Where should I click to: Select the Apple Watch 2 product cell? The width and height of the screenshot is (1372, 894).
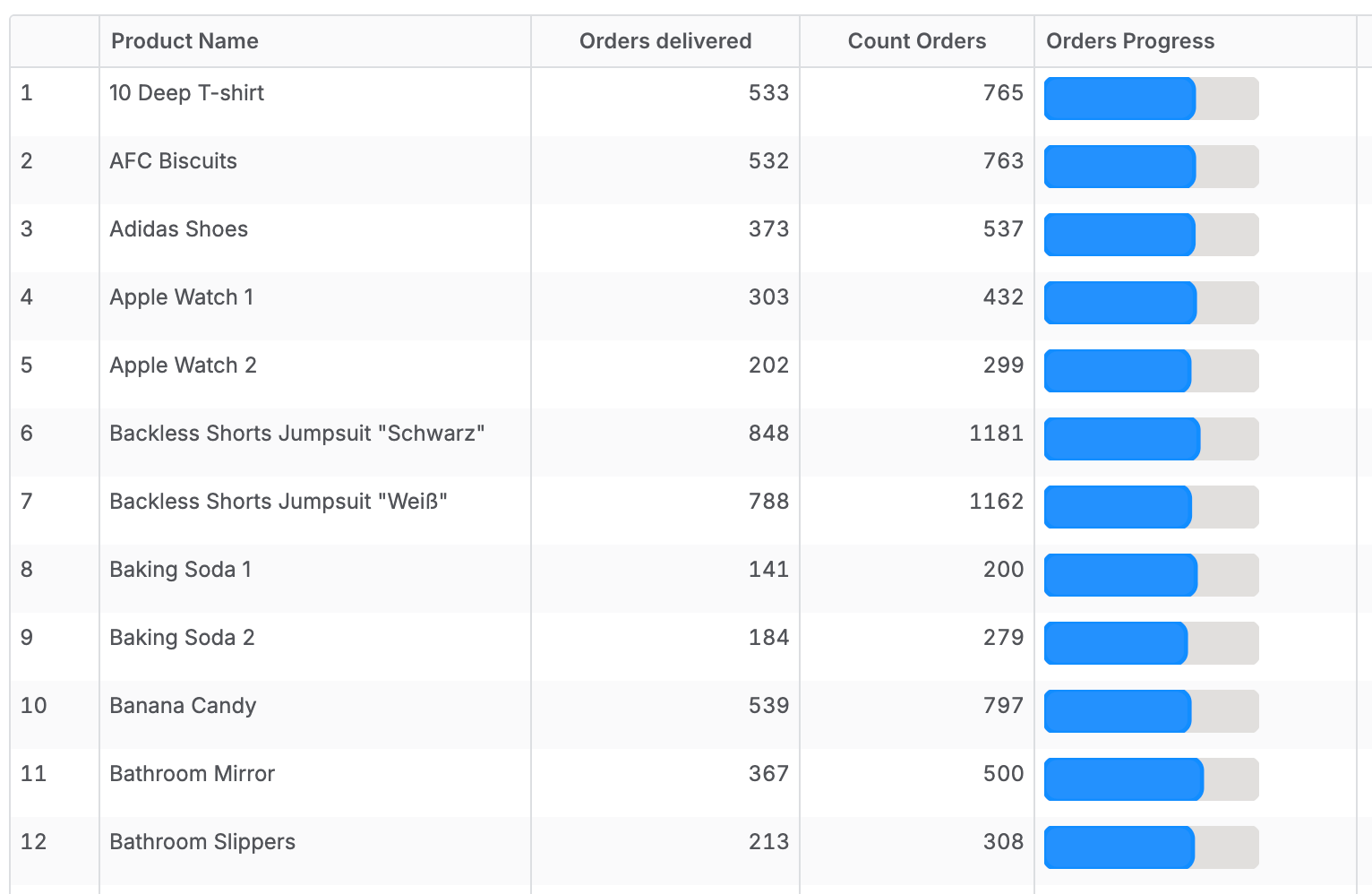314,374
